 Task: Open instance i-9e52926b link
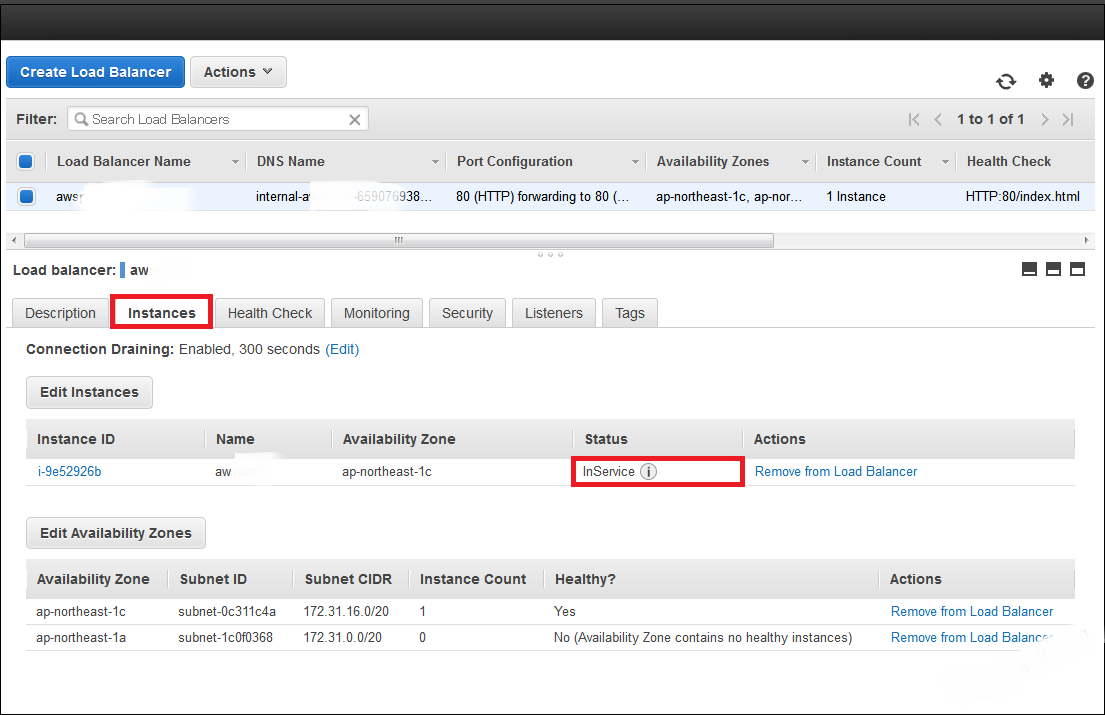(69, 471)
